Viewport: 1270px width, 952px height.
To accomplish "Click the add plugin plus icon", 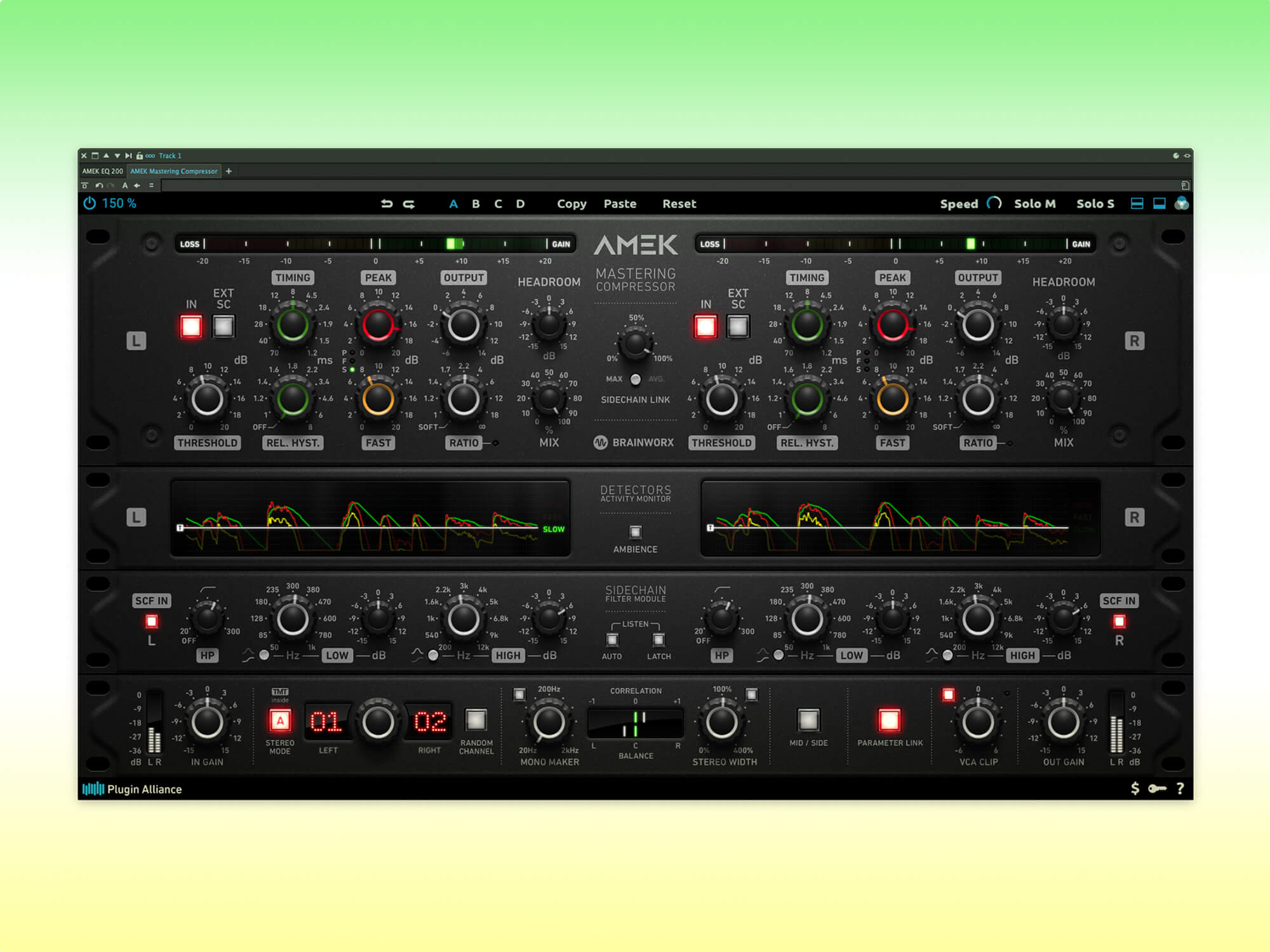I will [x=229, y=171].
